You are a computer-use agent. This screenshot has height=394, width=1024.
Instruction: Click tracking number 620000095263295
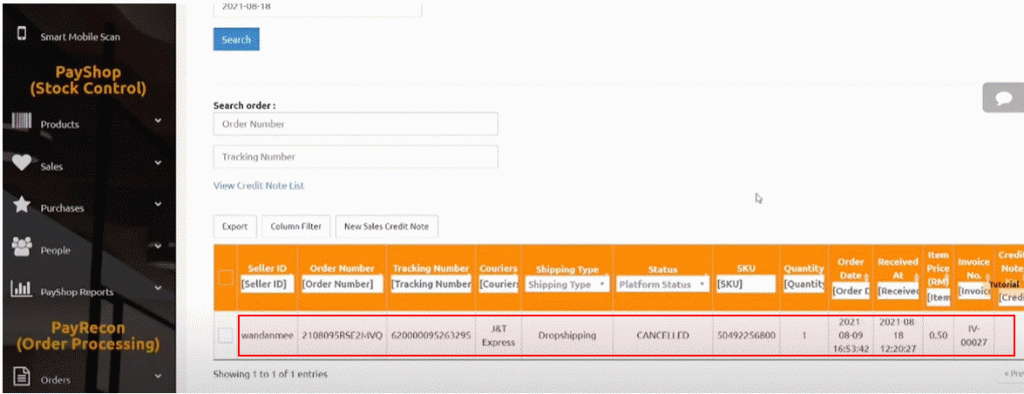point(430,335)
